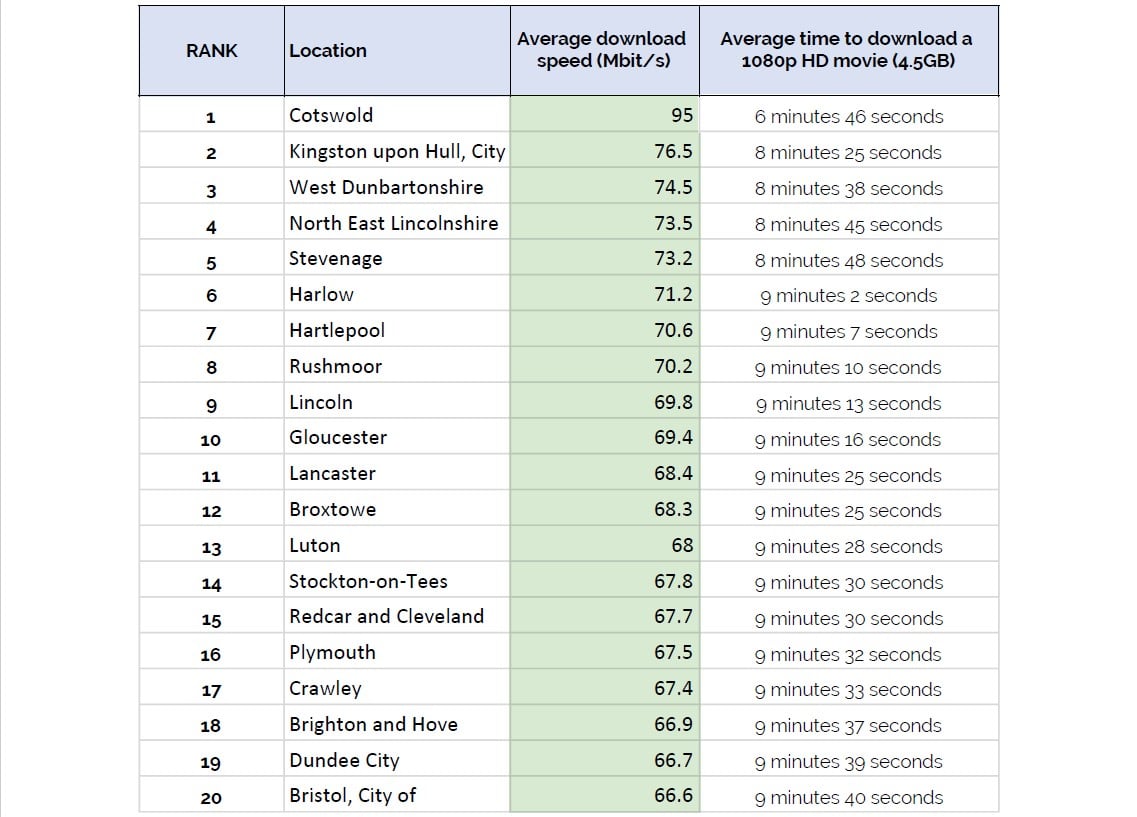
Task: Click the 9 minutes 40 seconds cell
Action: click(x=848, y=798)
